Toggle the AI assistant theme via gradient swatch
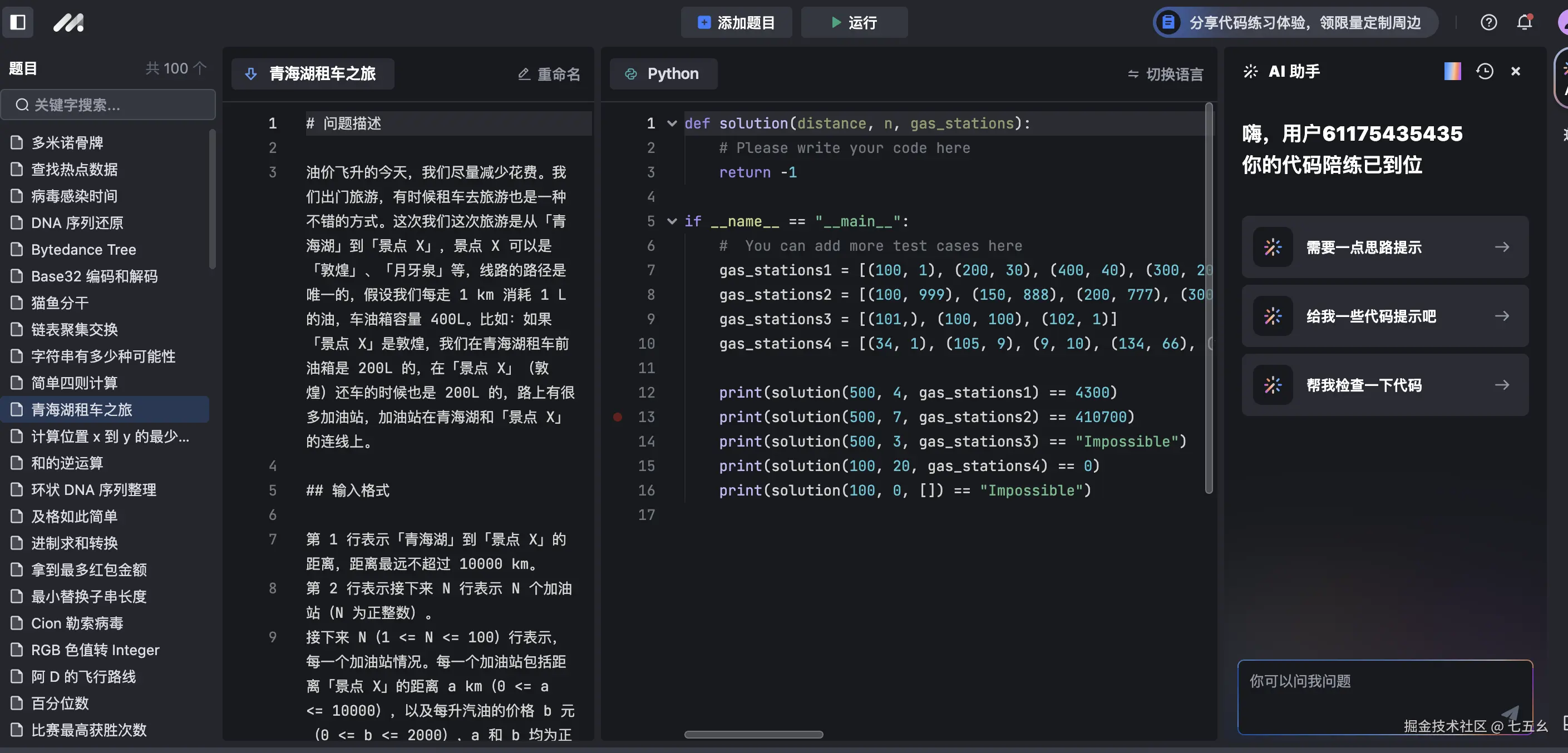 point(1453,71)
